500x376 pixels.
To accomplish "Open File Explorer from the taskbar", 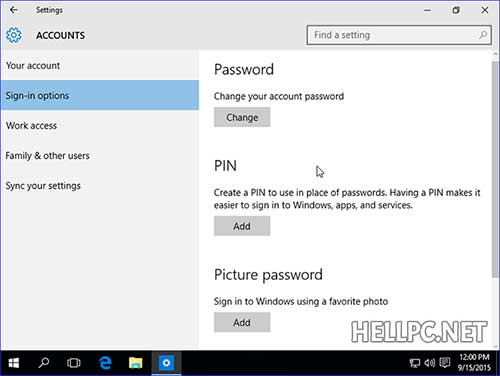I will click(136, 363).
